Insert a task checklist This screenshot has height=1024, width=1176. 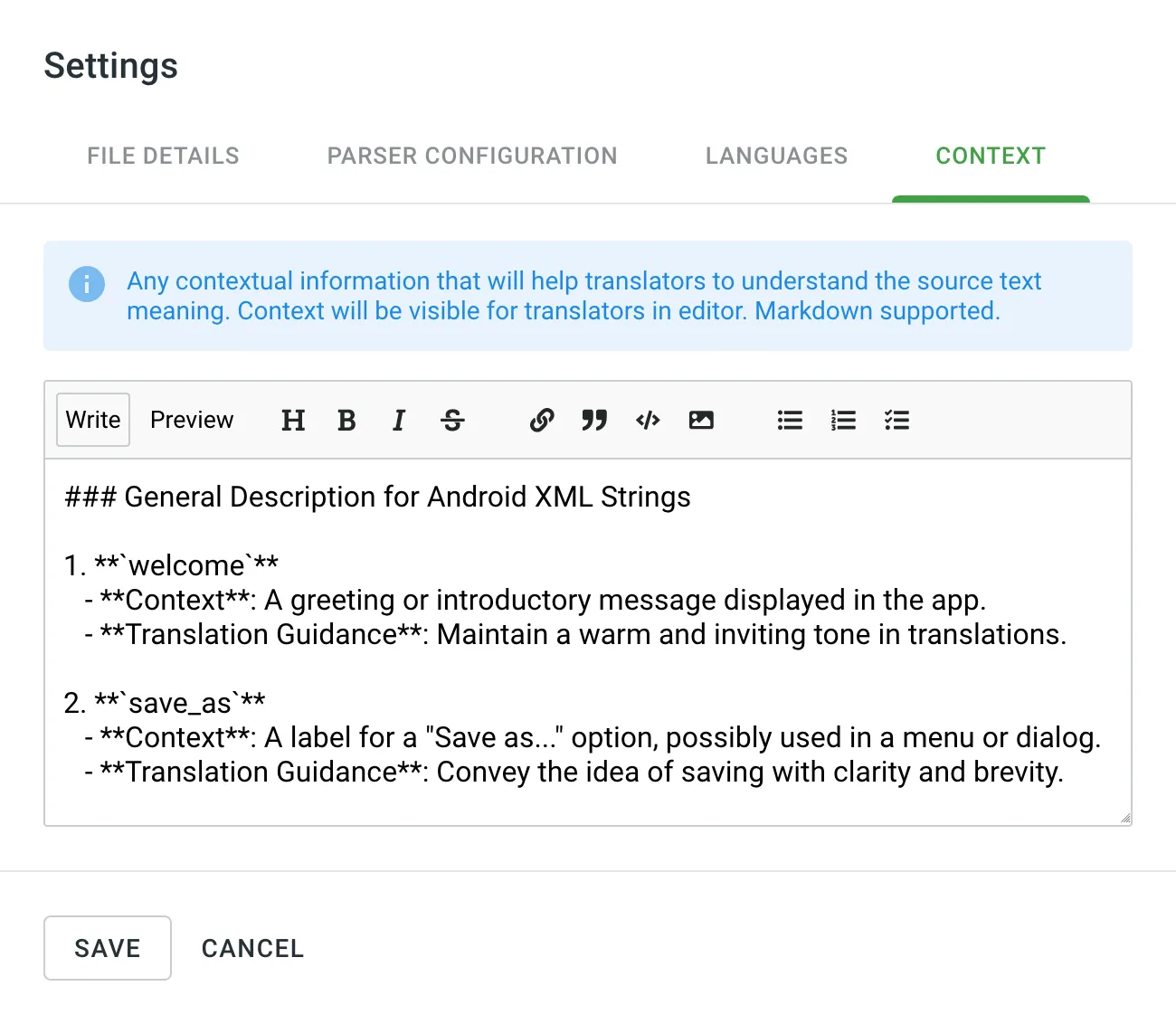[896, 420]
